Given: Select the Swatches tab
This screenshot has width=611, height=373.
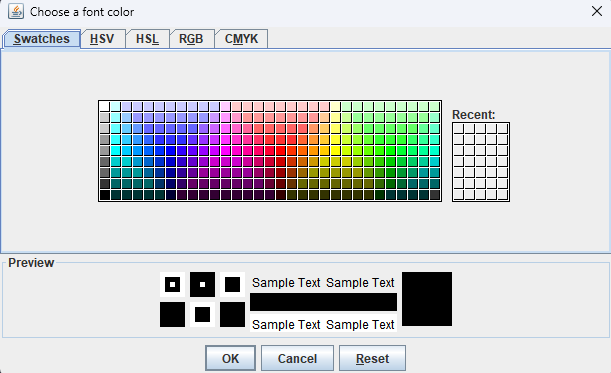Looking at the screenshot, I should (42, 39).
